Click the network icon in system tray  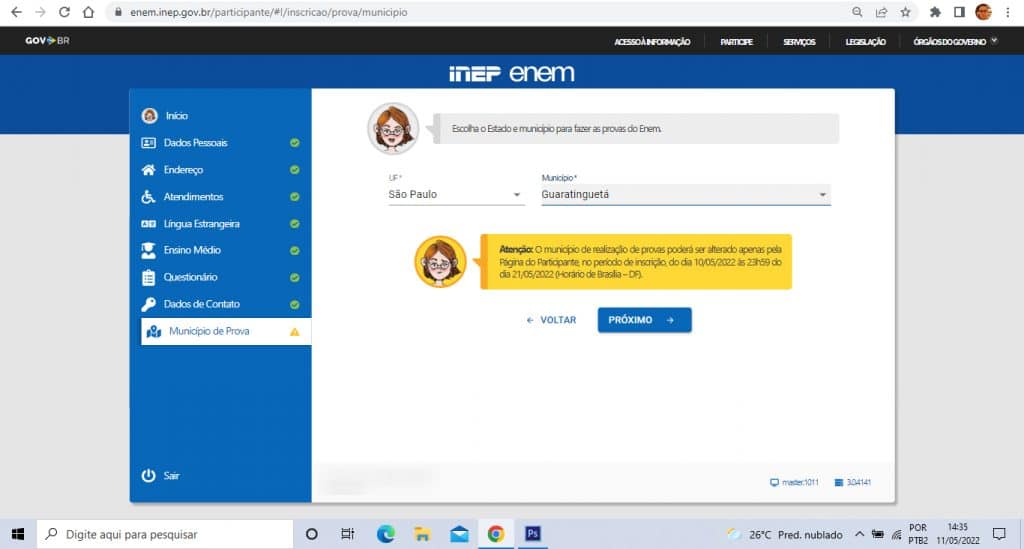897,535
